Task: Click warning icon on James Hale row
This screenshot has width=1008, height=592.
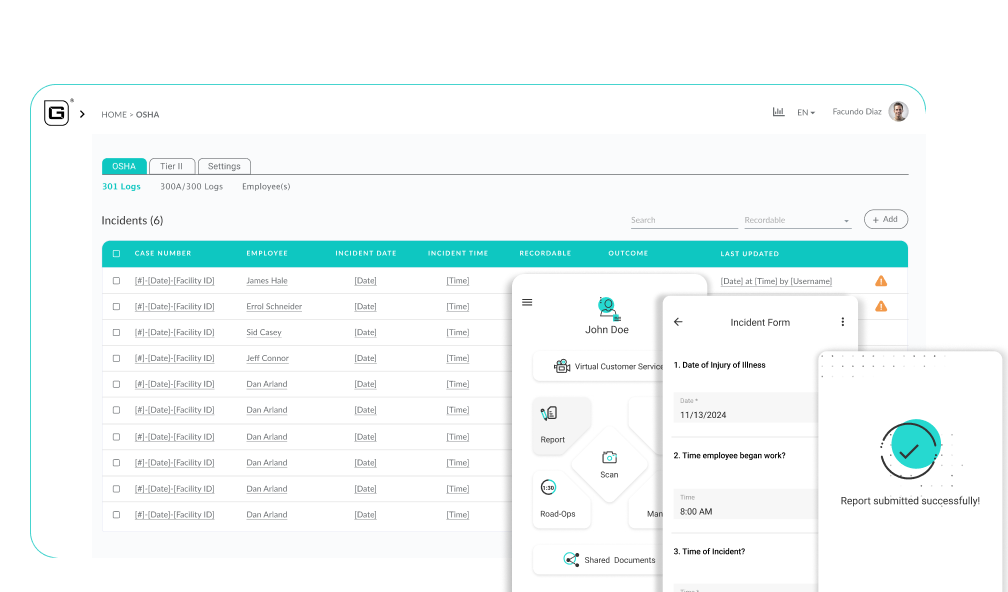Action: 881,281
